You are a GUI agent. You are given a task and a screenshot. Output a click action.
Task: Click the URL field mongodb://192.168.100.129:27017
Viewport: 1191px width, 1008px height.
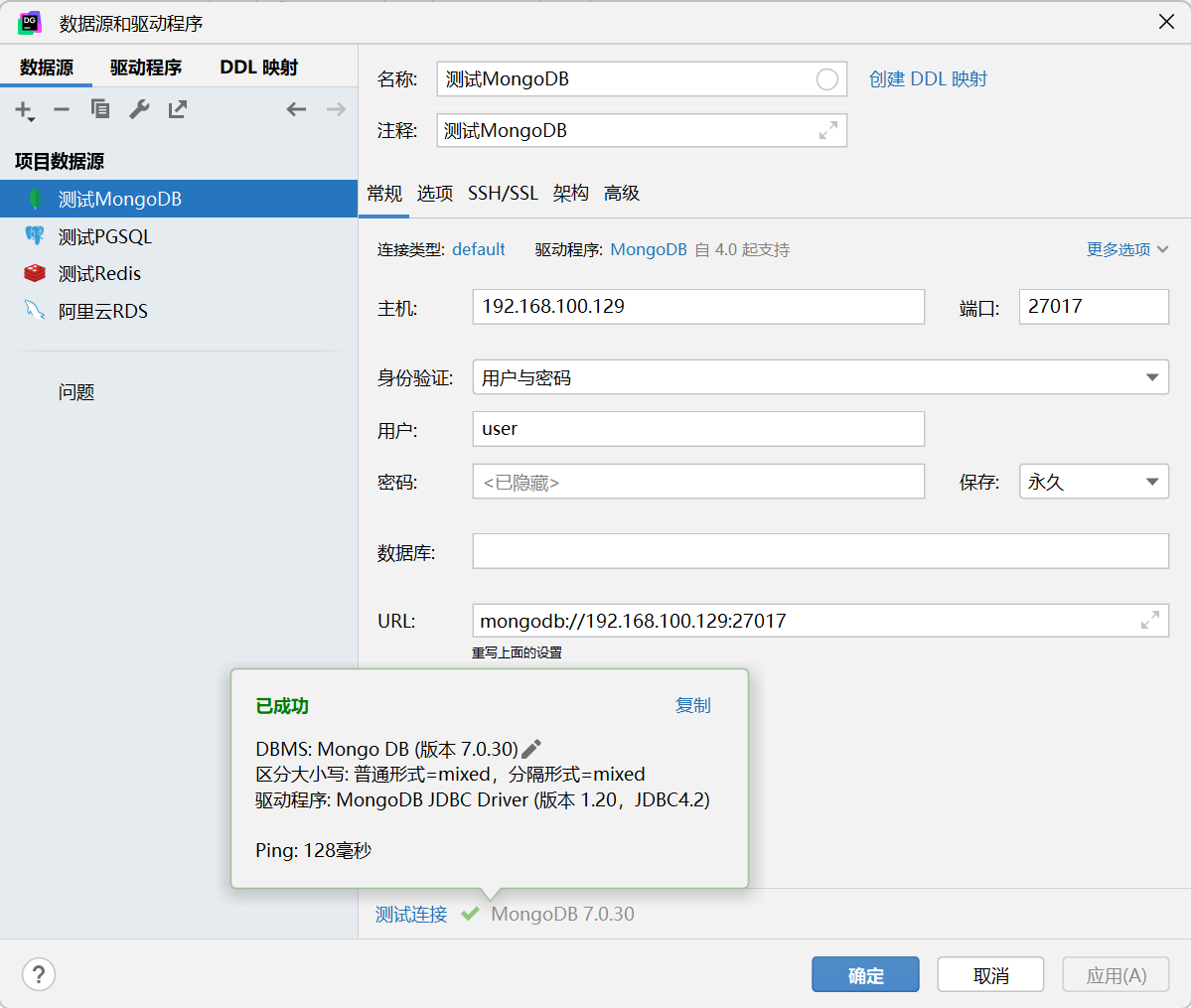(x=820, y=621)
